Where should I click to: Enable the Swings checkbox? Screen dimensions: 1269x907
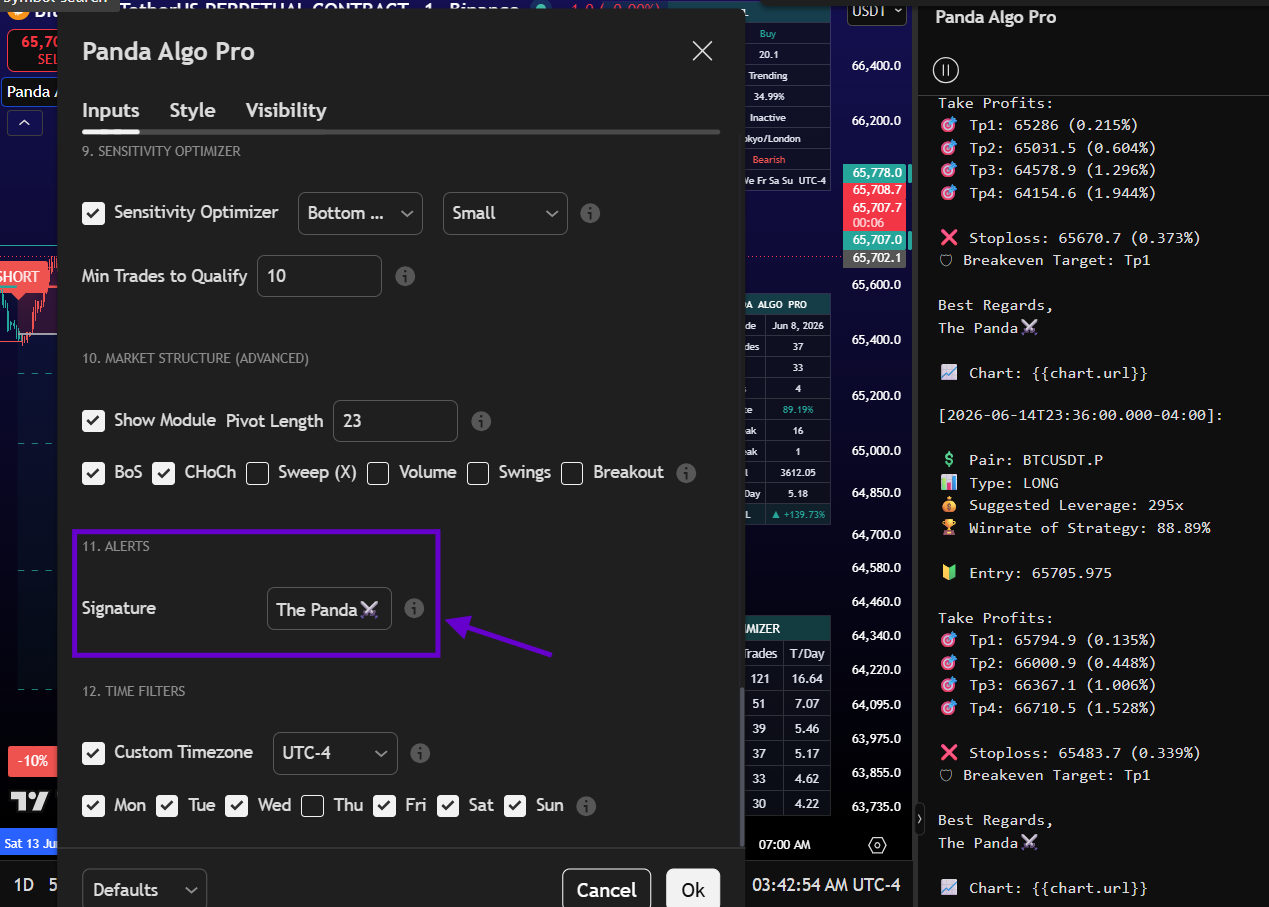479,473
